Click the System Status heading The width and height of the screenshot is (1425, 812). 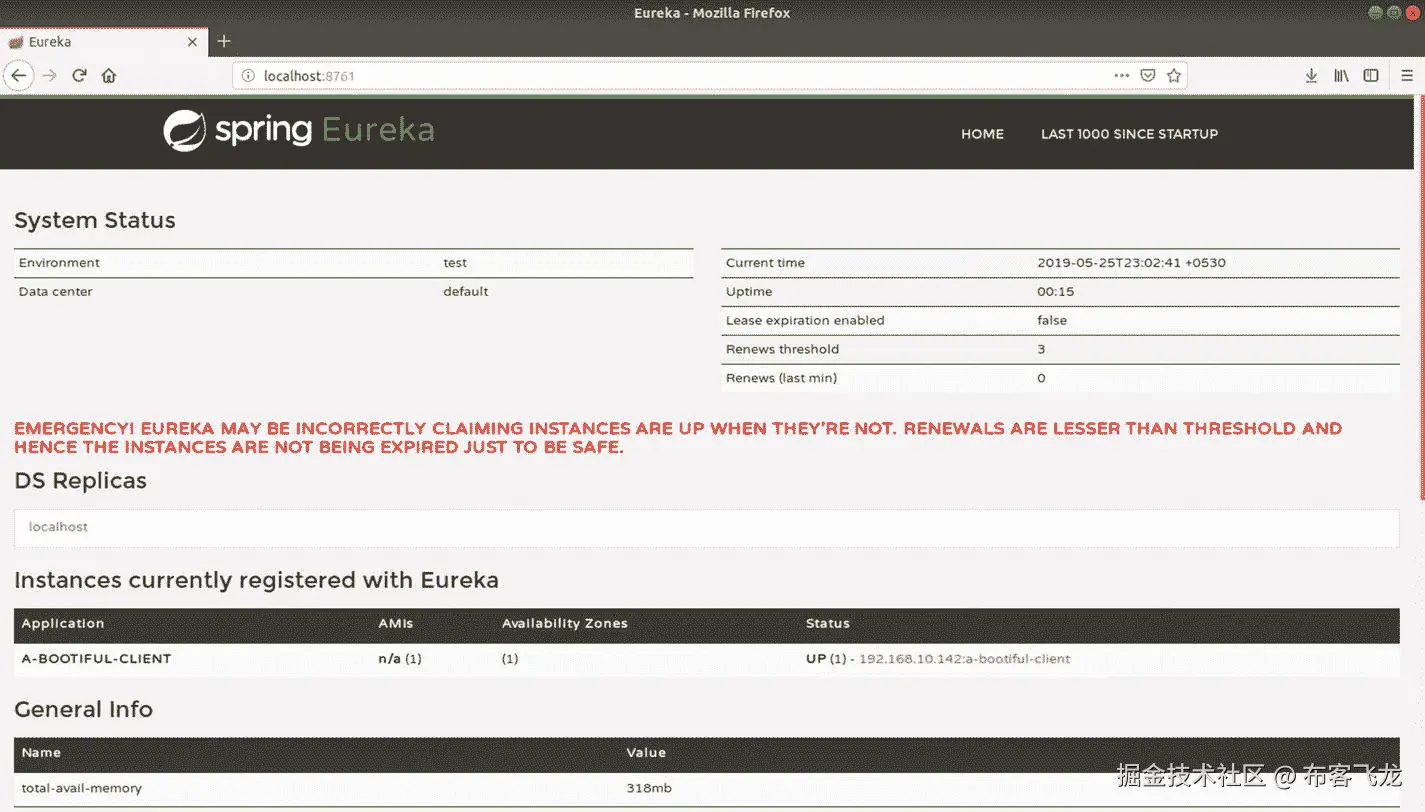click(x=95, y=221)
